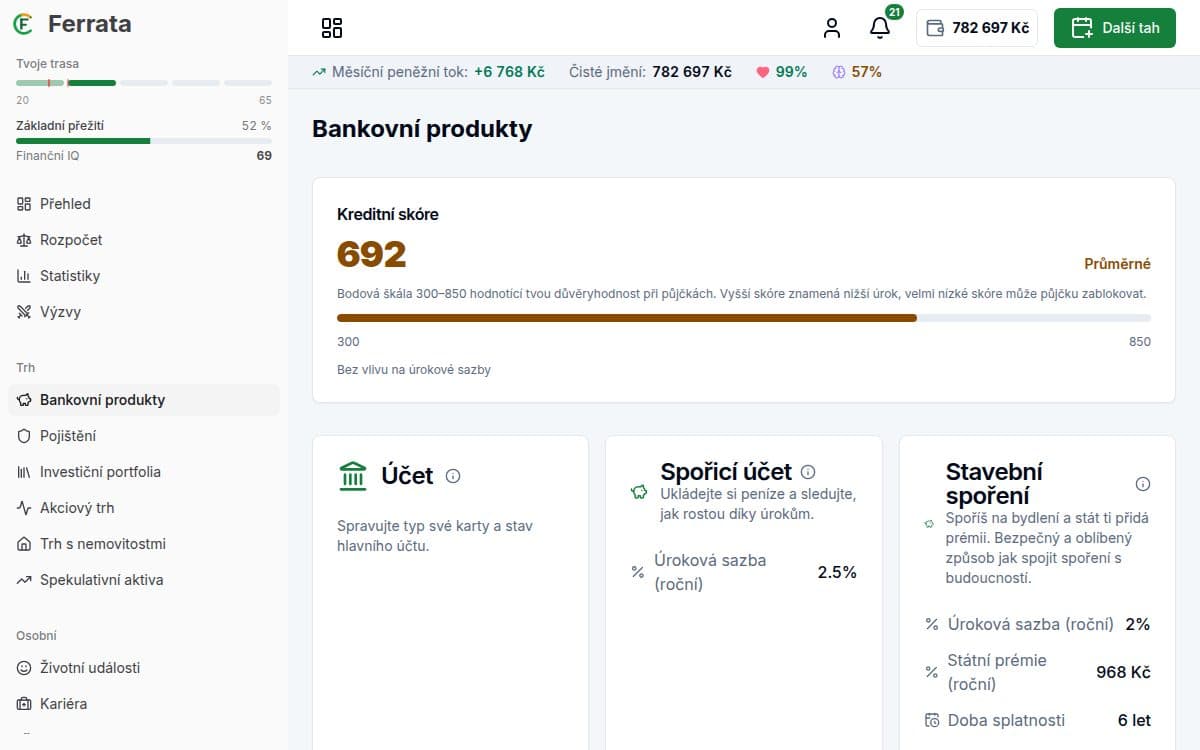The width and height of the screenshot is (1200, 750).
Task: Click the info icon next to Účet
Action: tap(453, 476)
